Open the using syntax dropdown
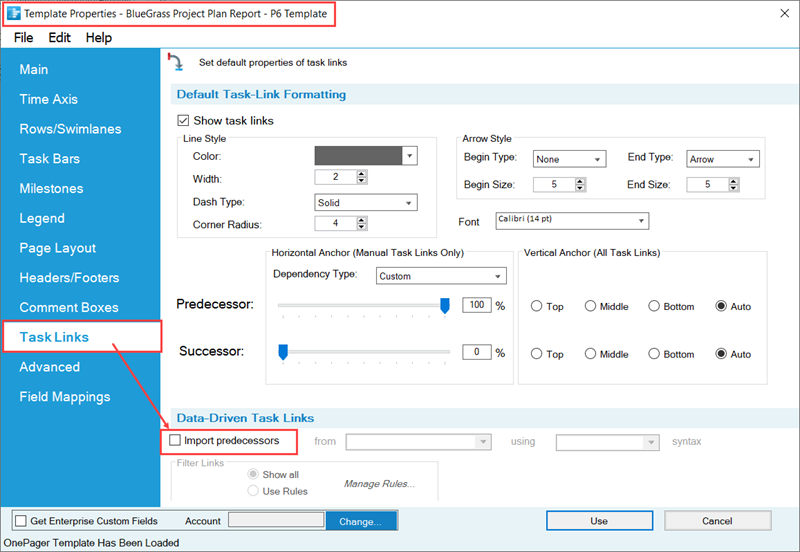This screenshot has height=552, width=800. (x=608, y=442)
